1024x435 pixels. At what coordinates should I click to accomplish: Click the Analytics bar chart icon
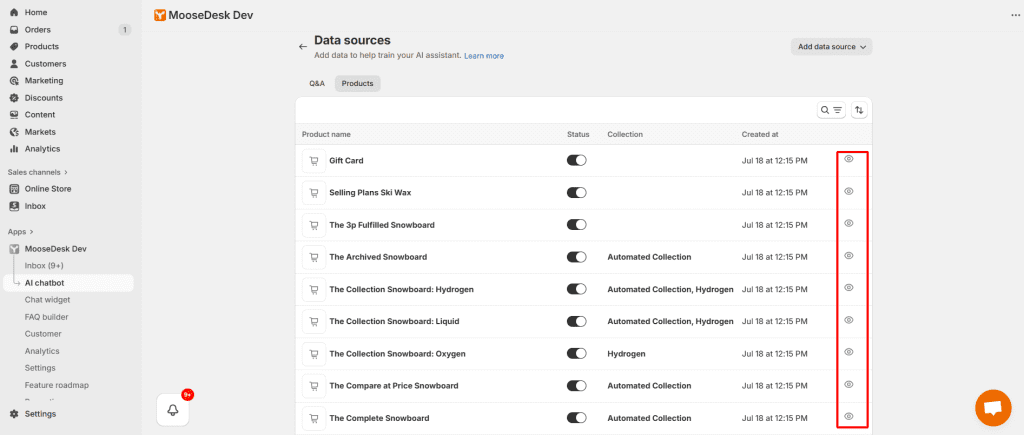[x=14, y=148]
